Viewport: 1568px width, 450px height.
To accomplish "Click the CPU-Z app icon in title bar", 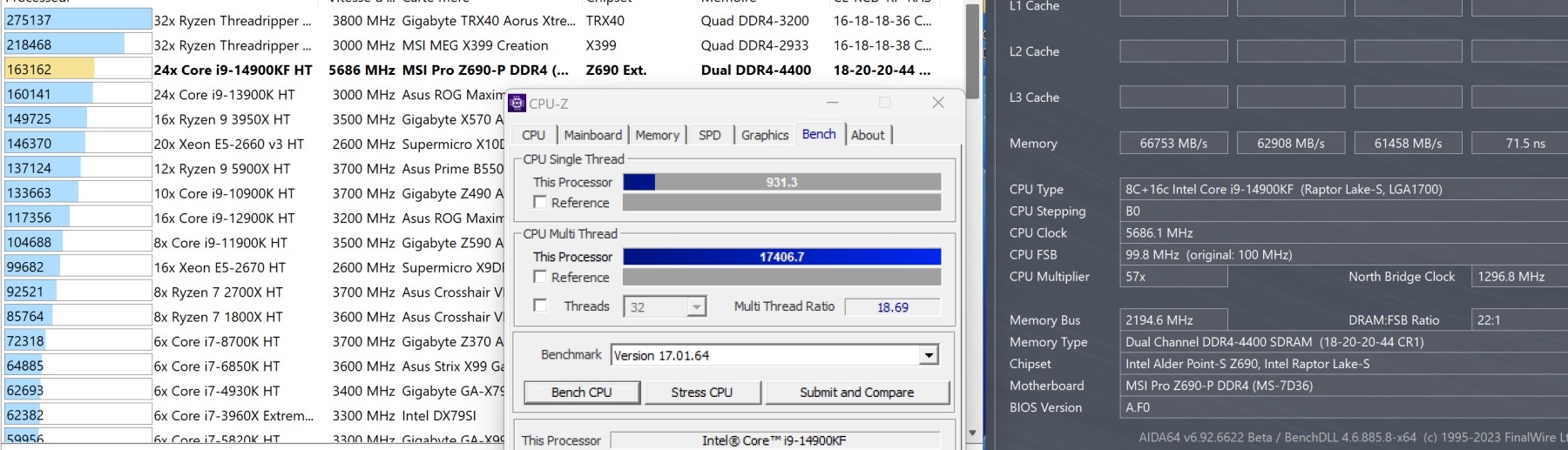I will [517, 104].
